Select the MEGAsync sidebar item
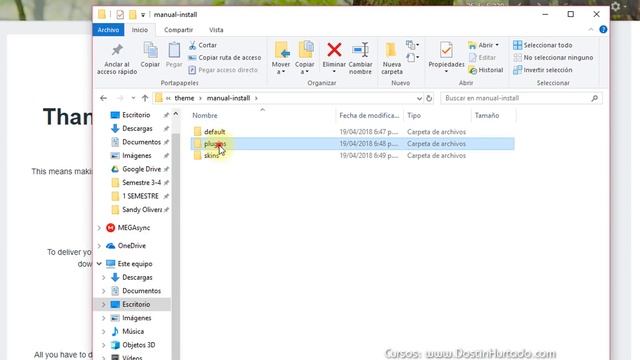 [133, 228]
